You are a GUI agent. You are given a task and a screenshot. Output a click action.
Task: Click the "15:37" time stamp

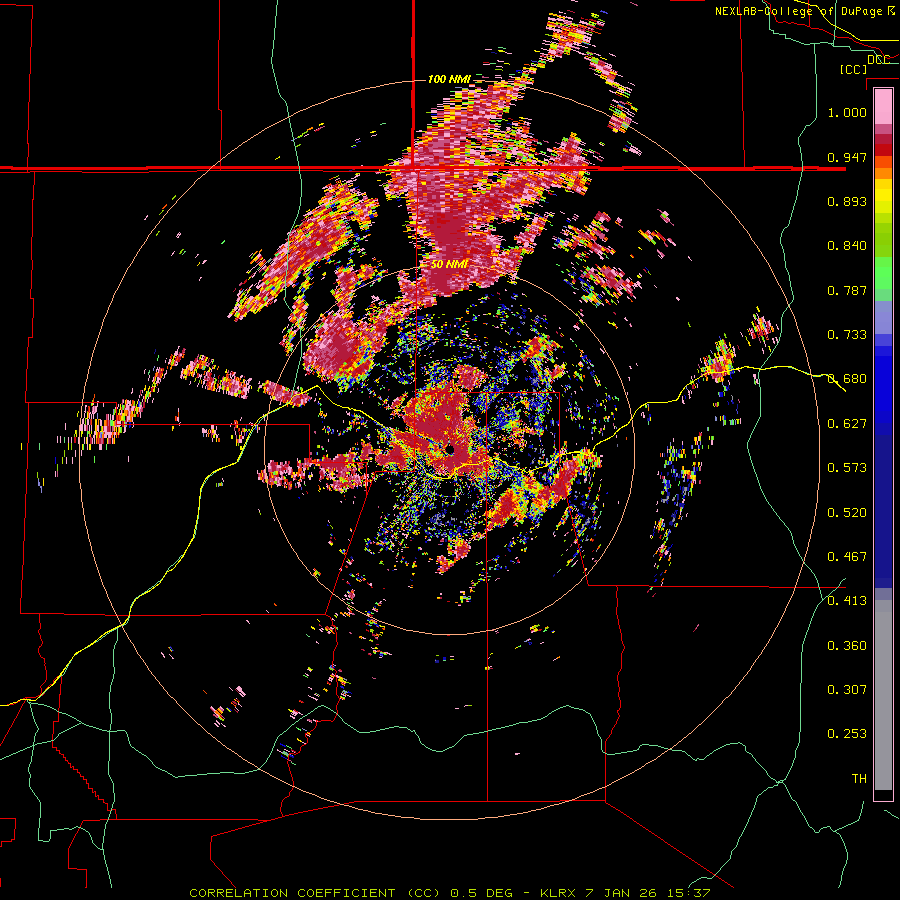(x=687, y=893)
